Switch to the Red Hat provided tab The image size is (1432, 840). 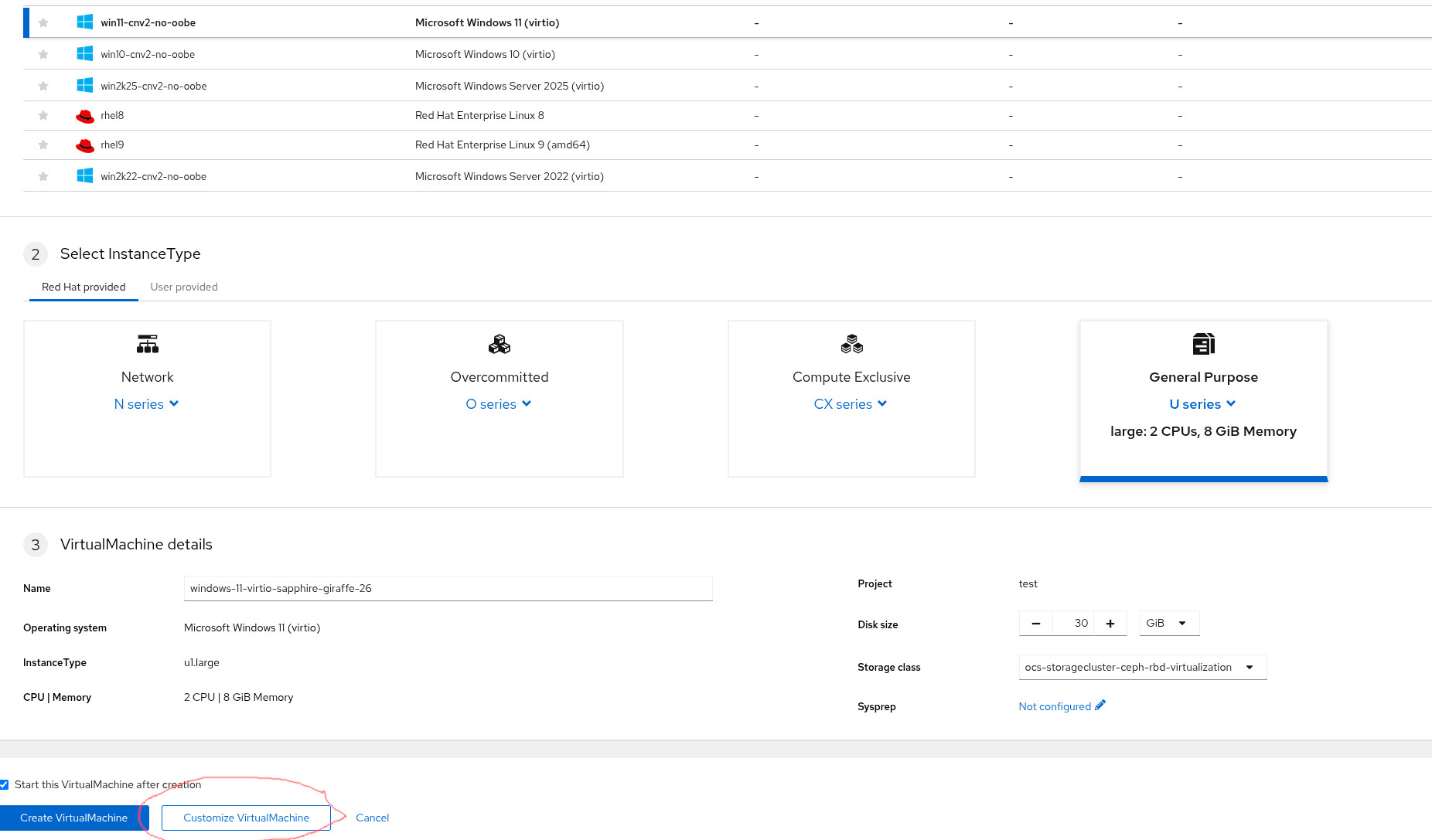click(x=84, y=287)
